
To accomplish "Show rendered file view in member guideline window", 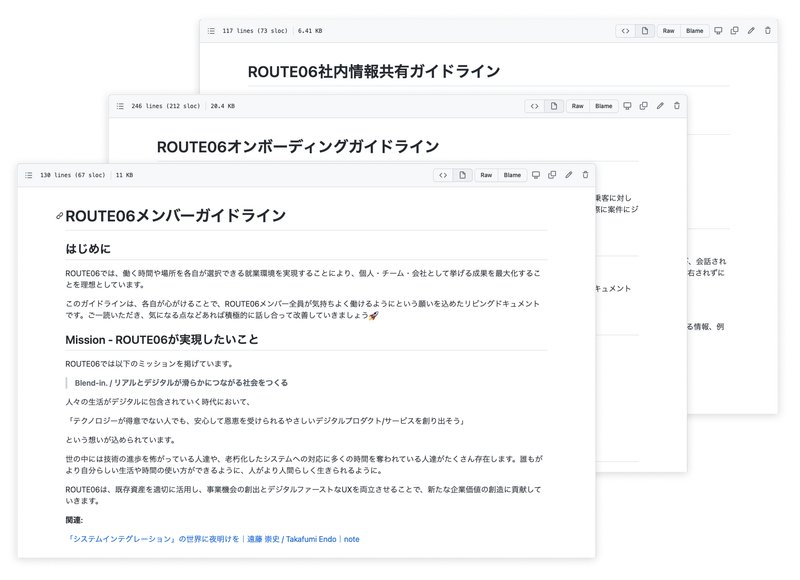I will [462, 175].
